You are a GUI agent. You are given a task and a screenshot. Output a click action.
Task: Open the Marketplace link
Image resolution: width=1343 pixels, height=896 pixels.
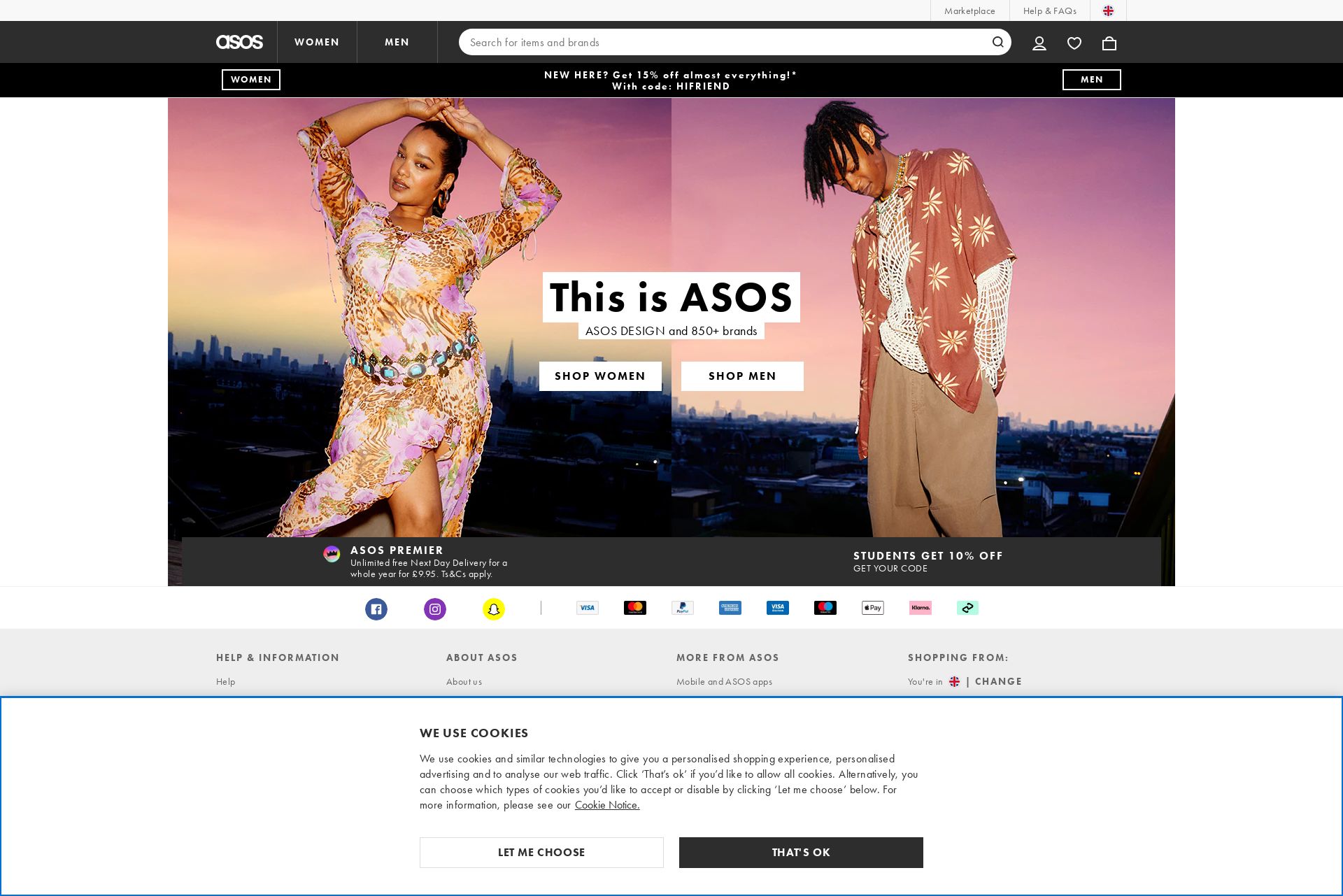[x=969, y=10]
